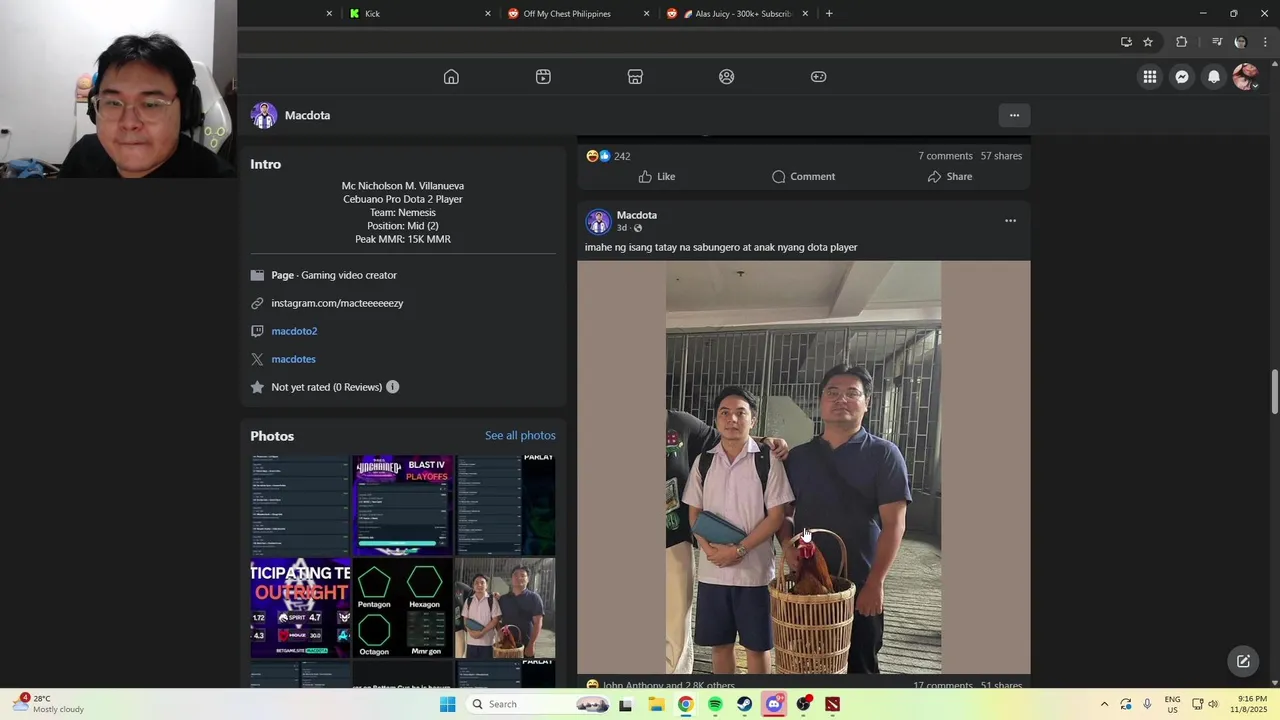Open the Facebook menu grid icon
1280x720 pixels.
click(1150, 77)
